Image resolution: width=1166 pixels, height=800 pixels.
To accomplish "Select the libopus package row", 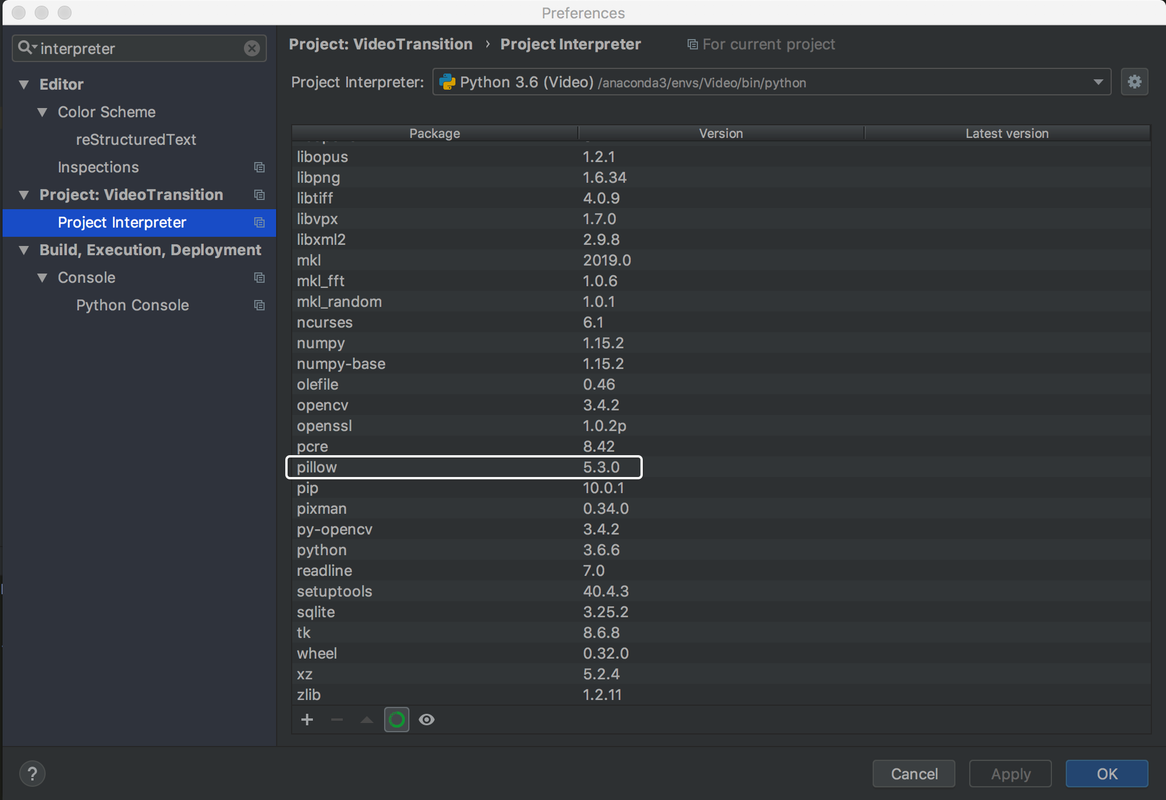I will [x=721, y=157].
